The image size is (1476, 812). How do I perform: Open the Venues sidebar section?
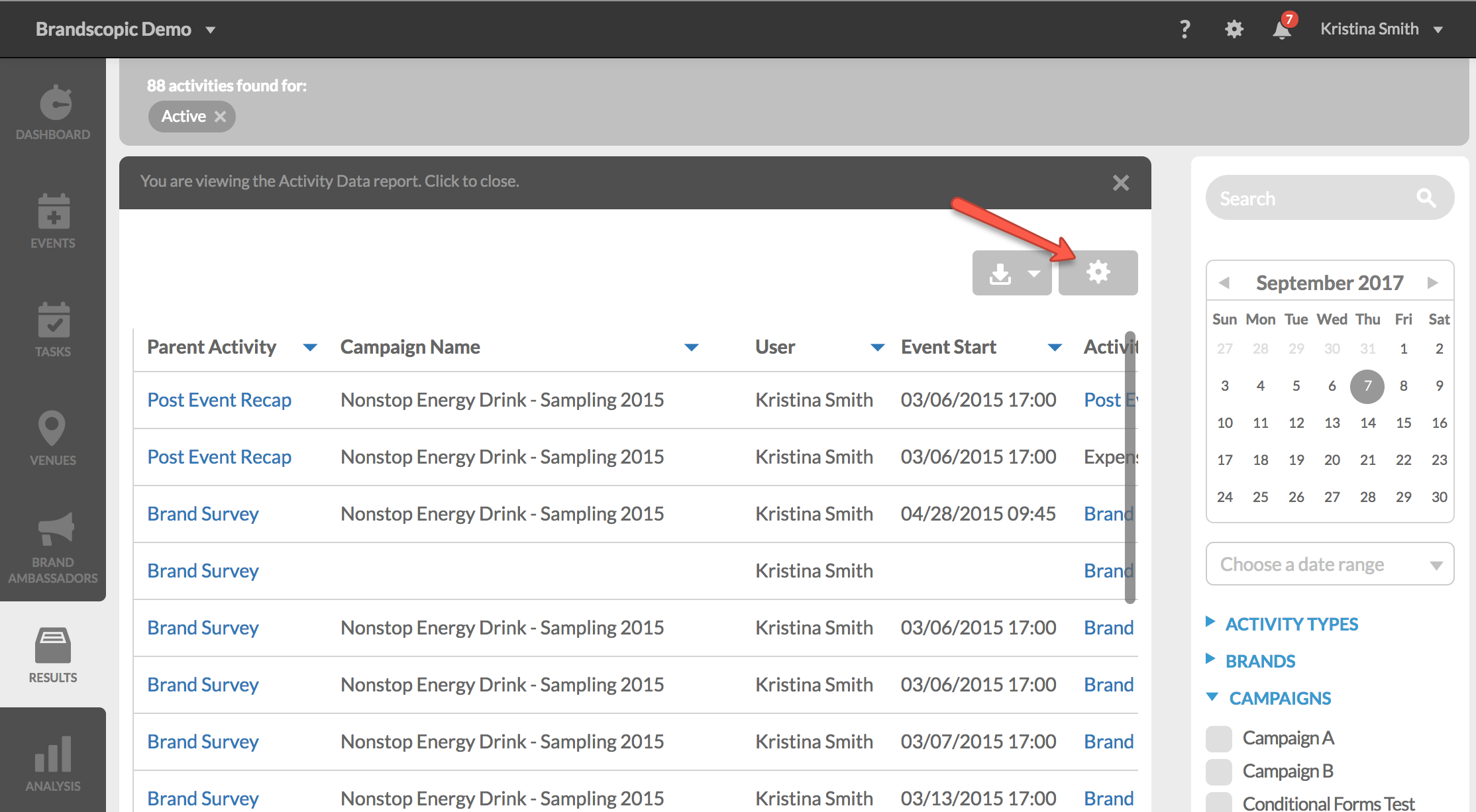(53, 438)
